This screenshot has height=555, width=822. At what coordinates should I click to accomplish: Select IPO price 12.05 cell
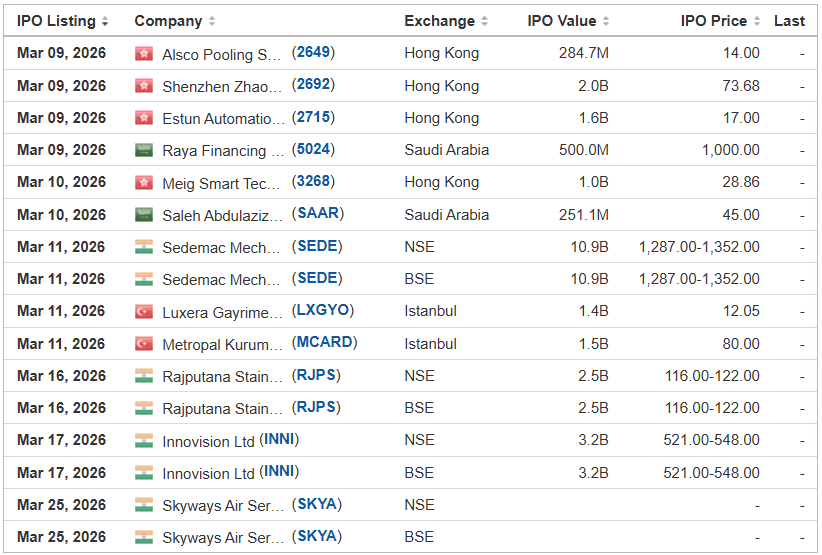[741, 311]
